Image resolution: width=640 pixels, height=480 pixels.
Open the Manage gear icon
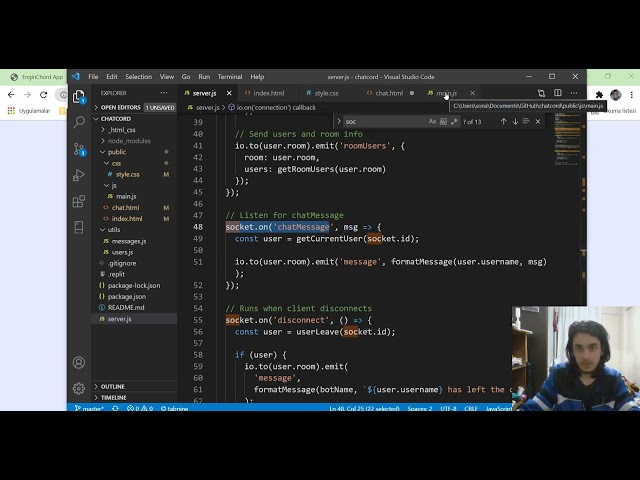coord(79,388)
